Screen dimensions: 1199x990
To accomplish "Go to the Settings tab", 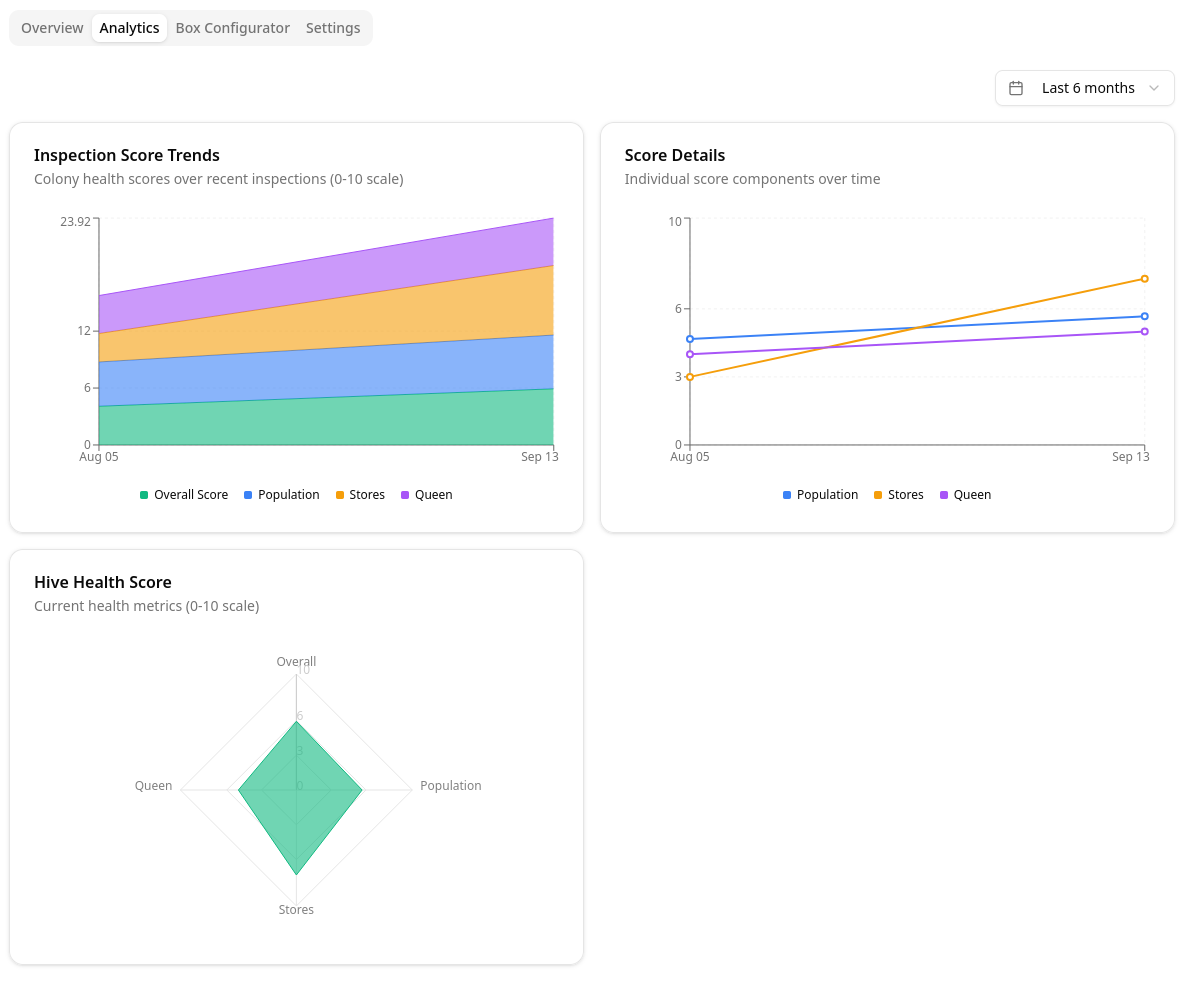I will point(333,27).
